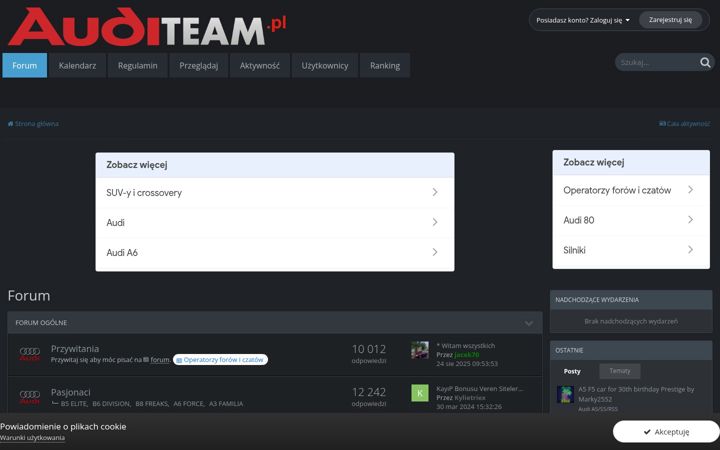Click the Operatorzy forów i czatów inline tag

pos(220,360)
